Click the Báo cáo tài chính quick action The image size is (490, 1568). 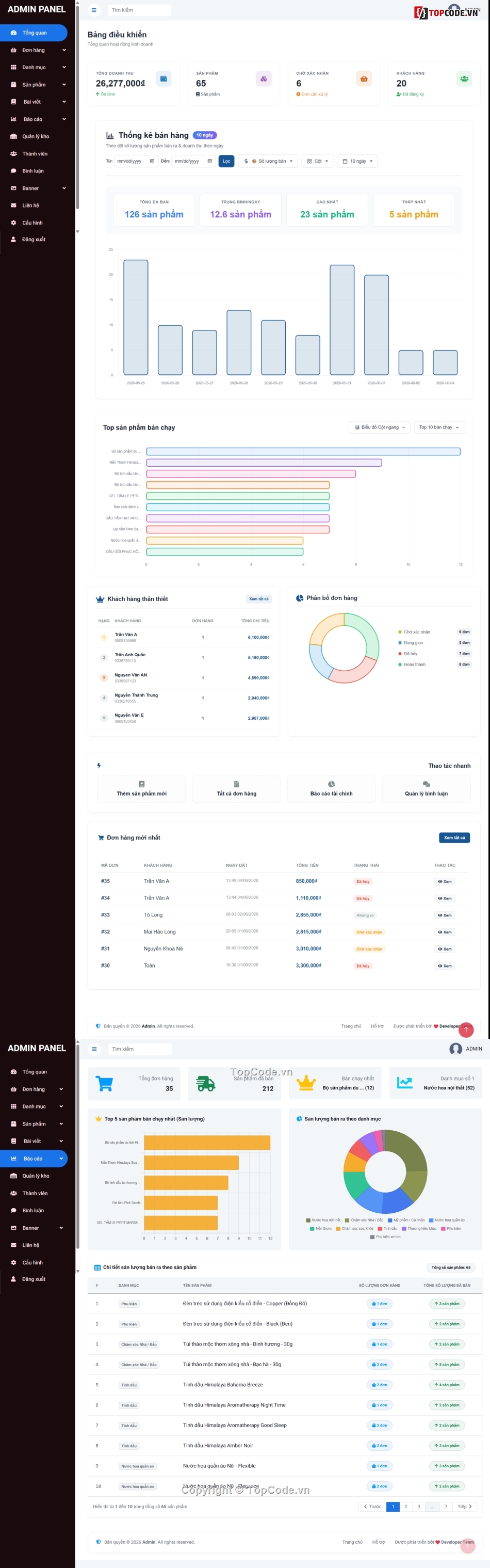[x=331, y=789]
